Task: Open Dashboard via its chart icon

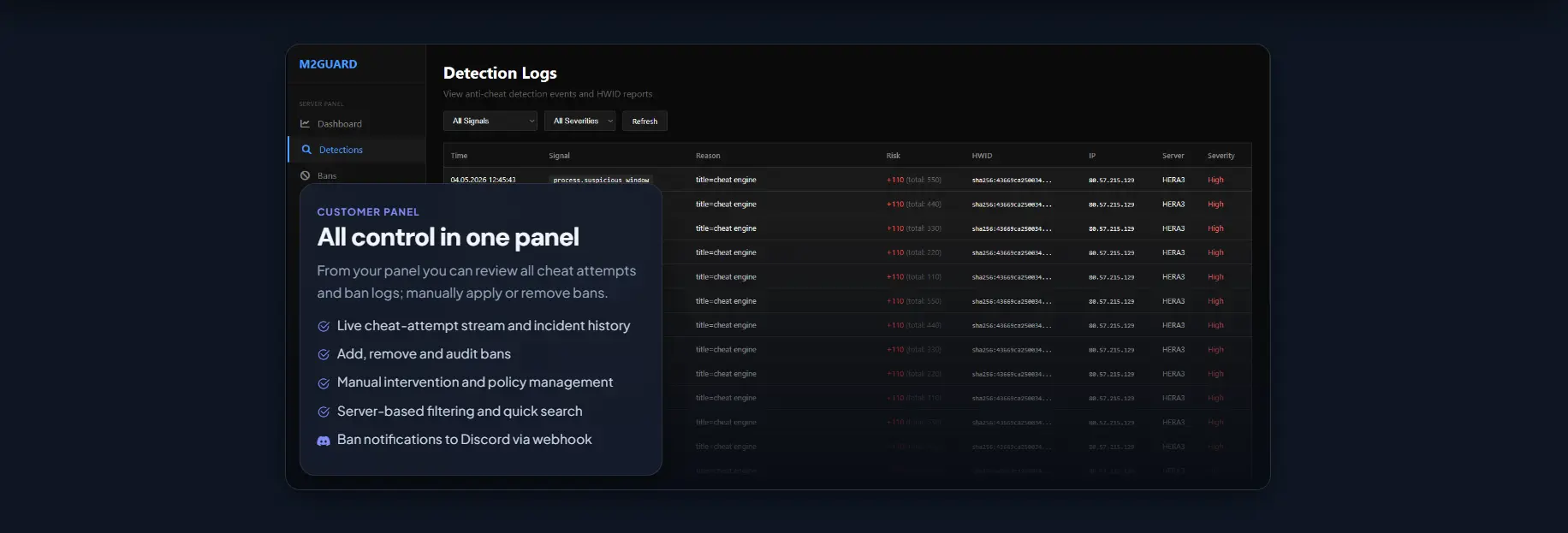Action: tap(305, 124)
